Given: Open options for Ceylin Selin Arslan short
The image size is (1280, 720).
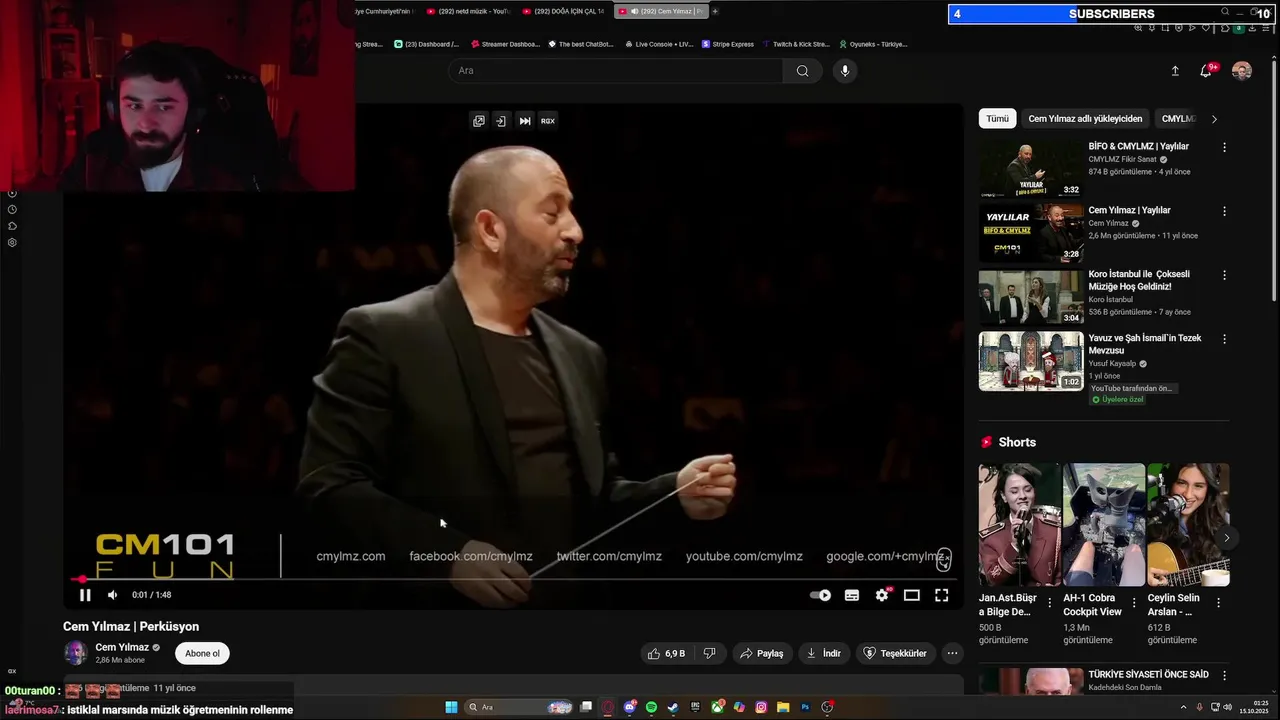Looking at the screenshot, I should [1218, 603].
